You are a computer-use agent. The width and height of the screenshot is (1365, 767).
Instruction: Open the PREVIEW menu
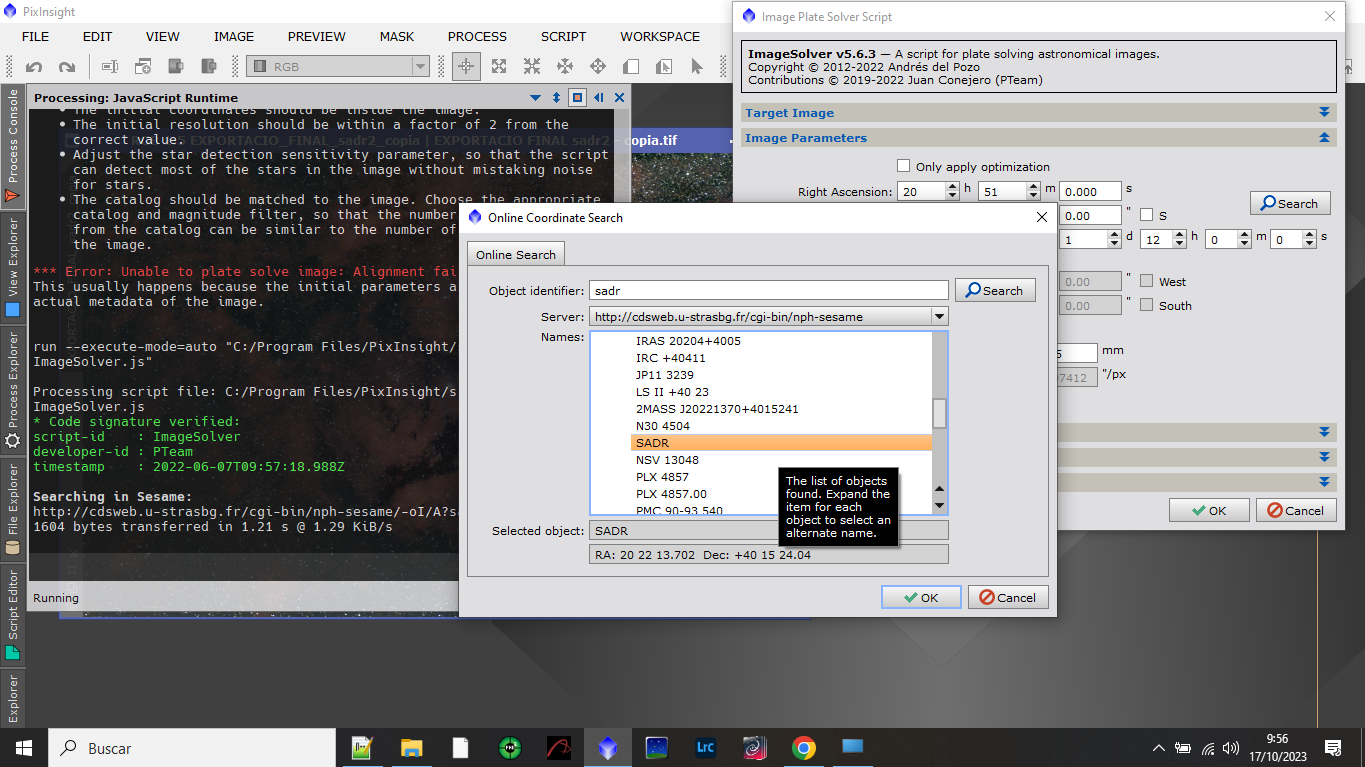click(317, 36)
